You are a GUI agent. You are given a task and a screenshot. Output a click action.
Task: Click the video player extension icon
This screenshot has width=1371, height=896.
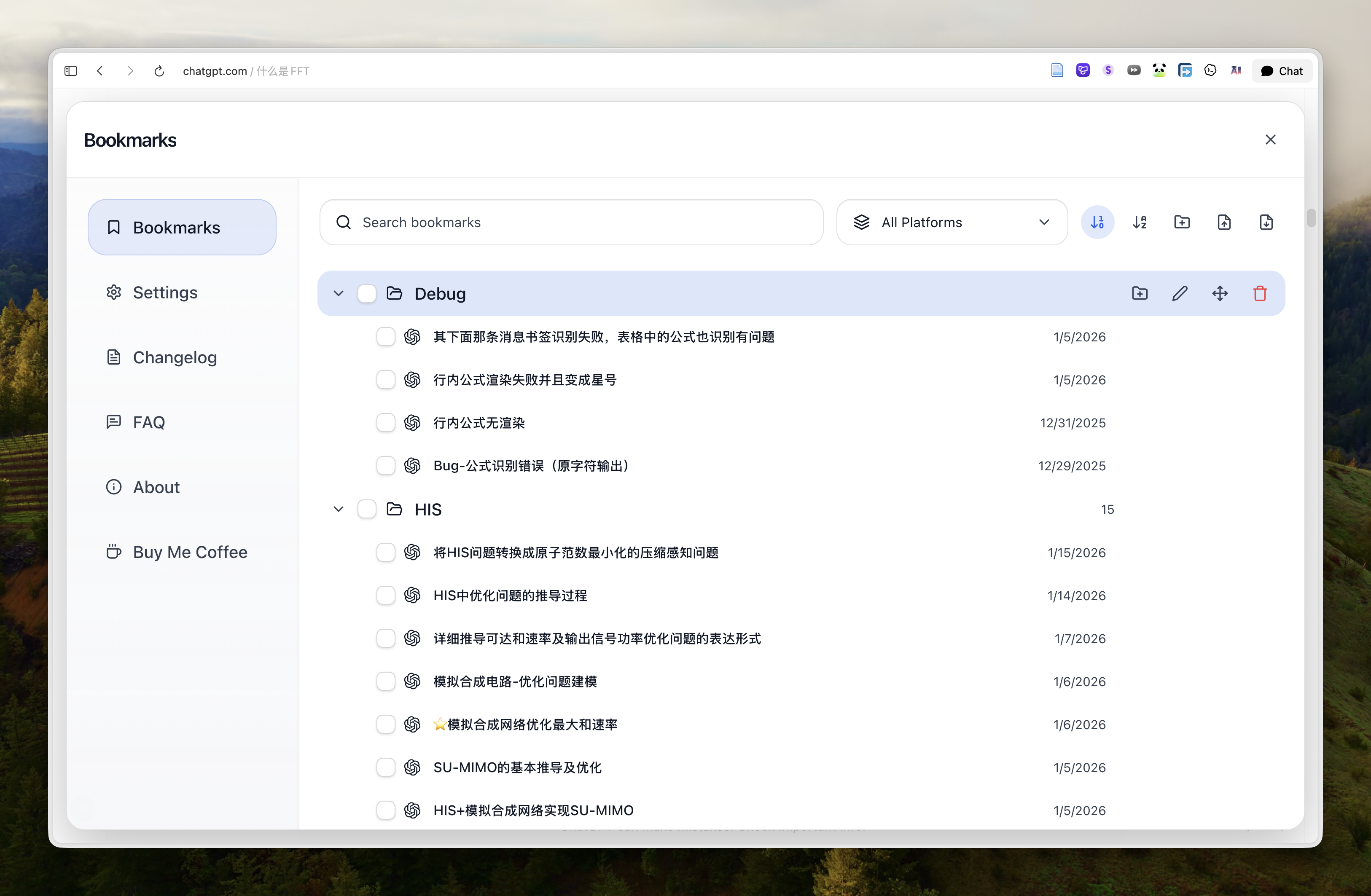tap(1134, 70)
